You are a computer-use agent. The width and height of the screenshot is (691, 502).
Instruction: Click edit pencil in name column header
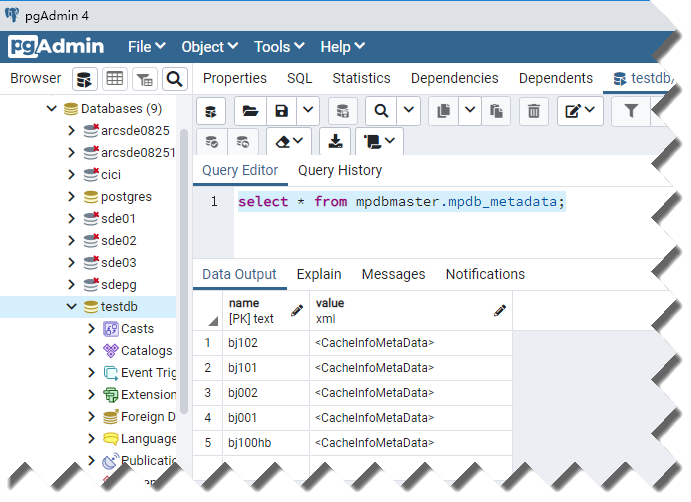pos(297,311)
